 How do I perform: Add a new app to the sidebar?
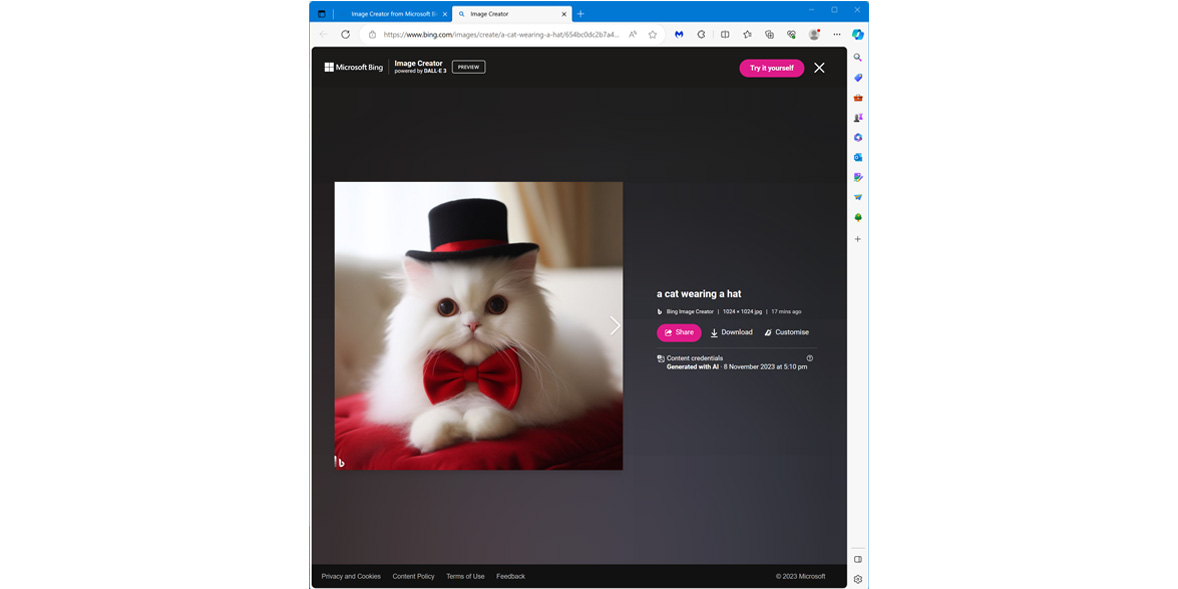(858, 239)
